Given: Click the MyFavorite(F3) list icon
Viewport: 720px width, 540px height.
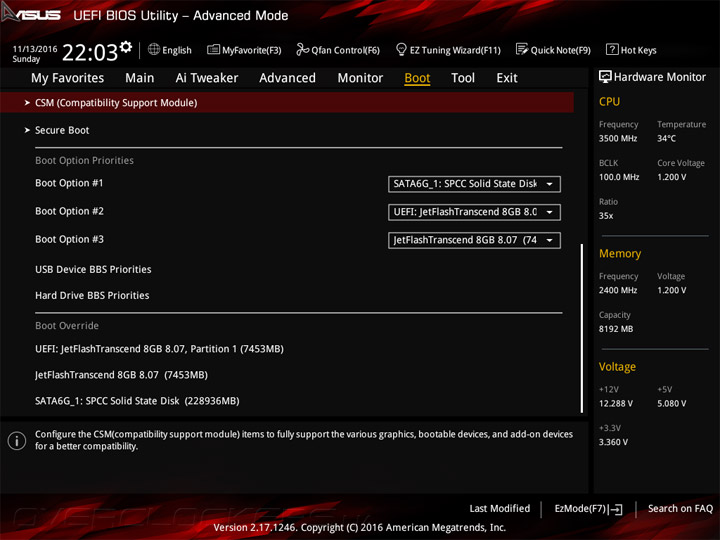Looking at the screenshot, I should tap(213, 50).
